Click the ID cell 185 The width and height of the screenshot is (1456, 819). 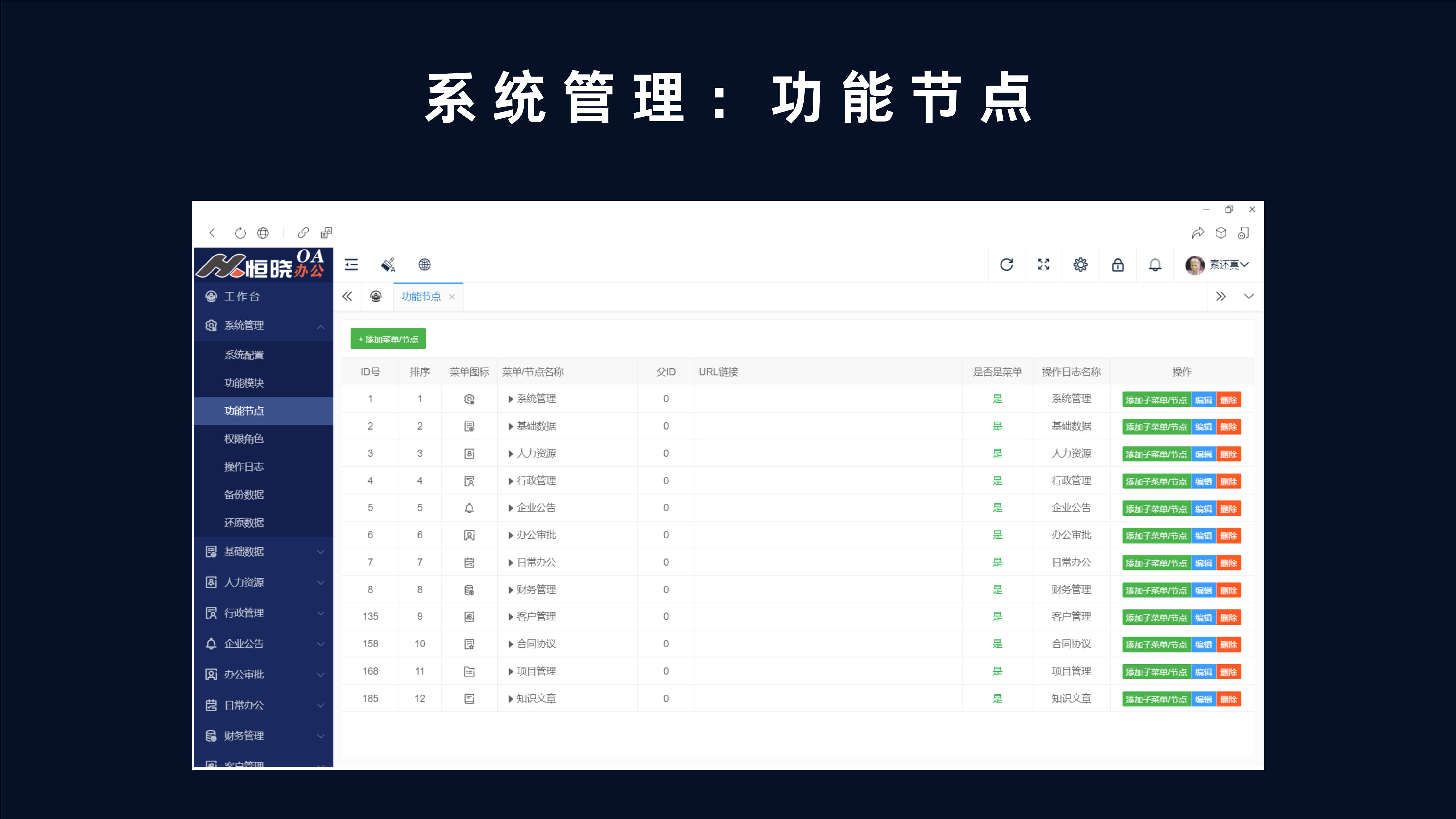[370, 699]
